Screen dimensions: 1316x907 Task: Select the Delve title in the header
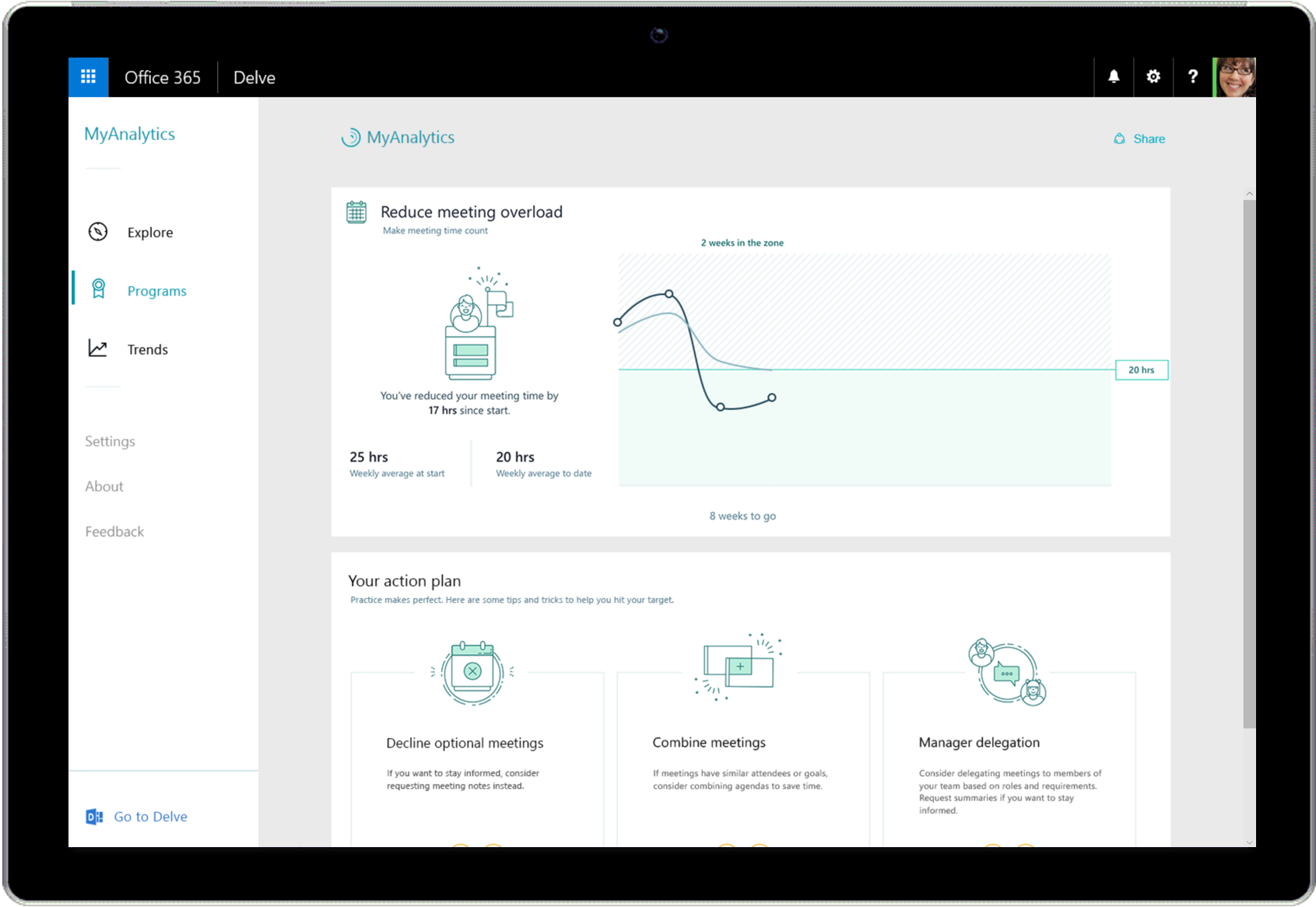pyautogui.click(x=254, y=77)
